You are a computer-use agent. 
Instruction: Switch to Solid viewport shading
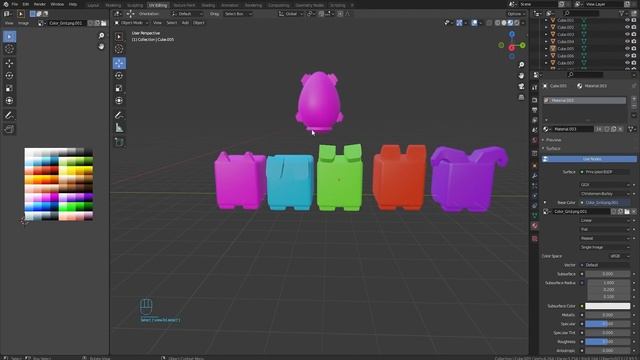pyautogui.click(x=504, y=23)
